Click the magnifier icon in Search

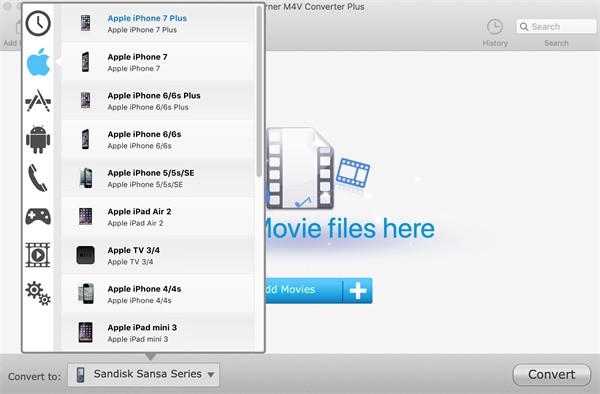(x=524, y=27)
